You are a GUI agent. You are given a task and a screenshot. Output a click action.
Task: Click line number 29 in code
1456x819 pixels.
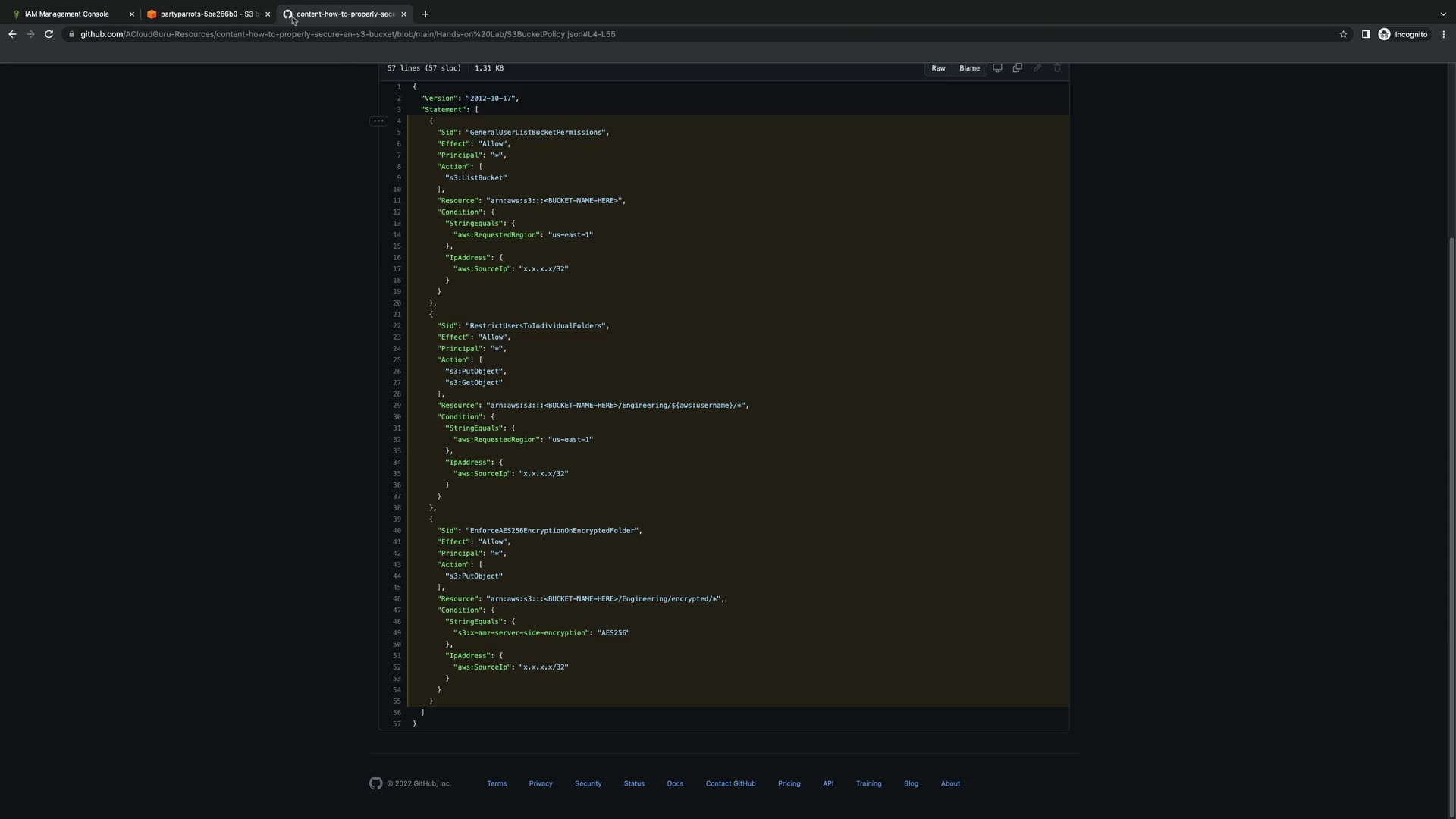click(x=397, y=406)
